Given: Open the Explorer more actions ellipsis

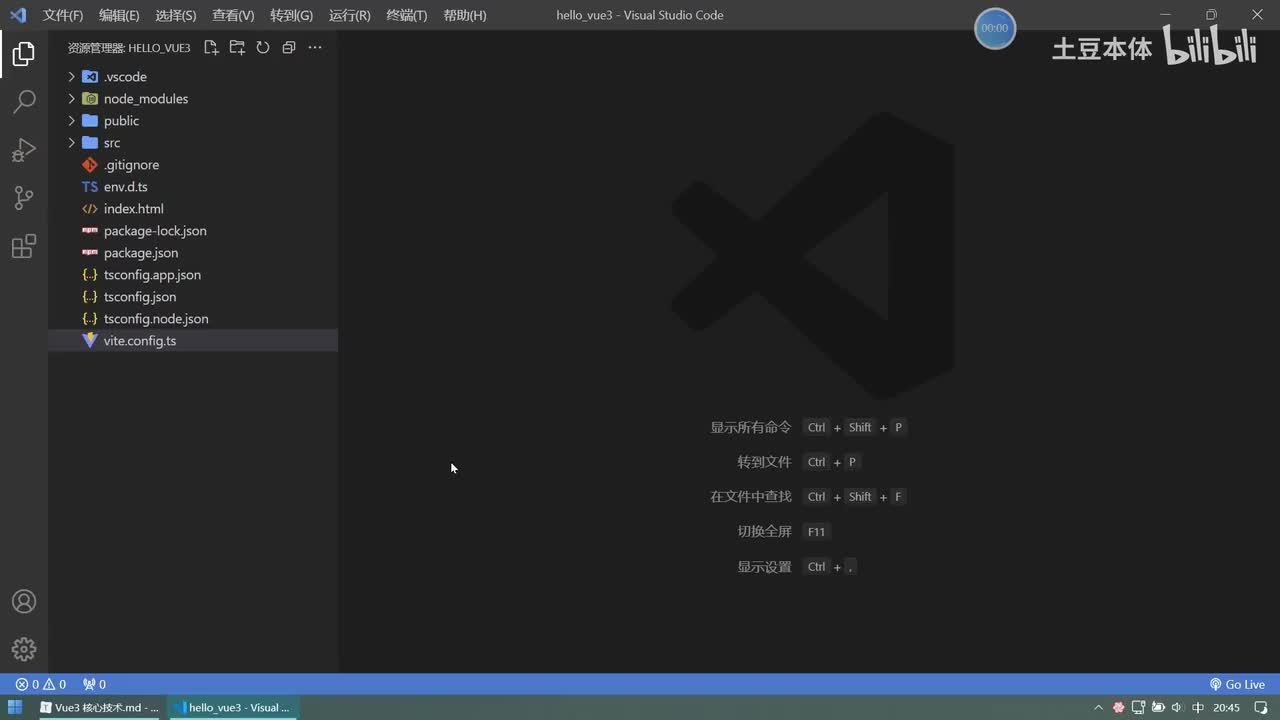Looking at the screenshot, I should coord(315,47).
